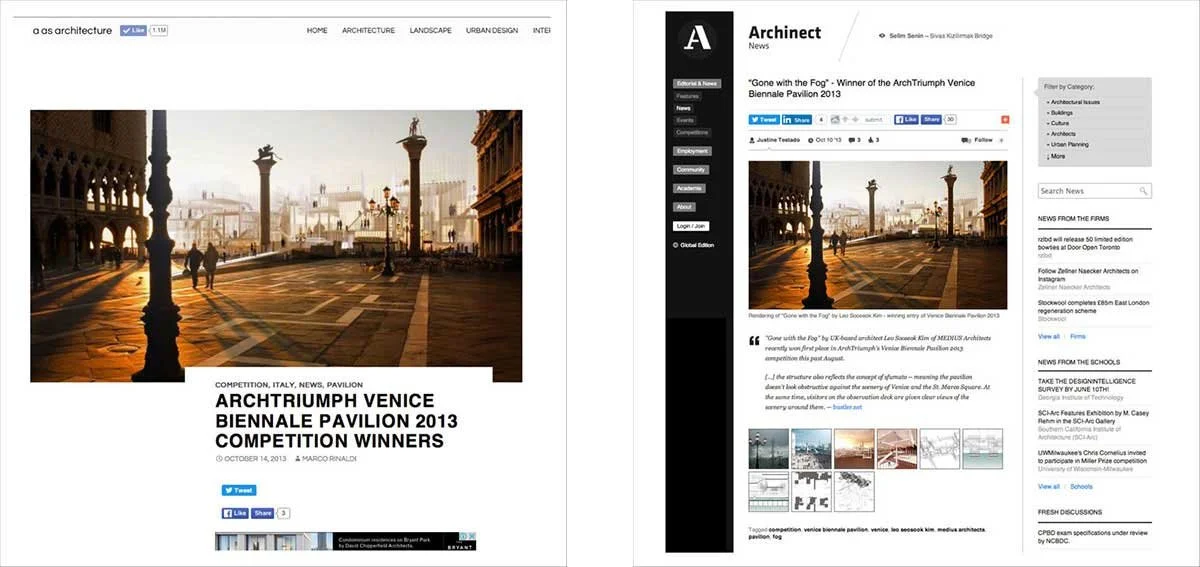
Task: Open a as architecture large Venice hero image
Action: tap(276, 245)
